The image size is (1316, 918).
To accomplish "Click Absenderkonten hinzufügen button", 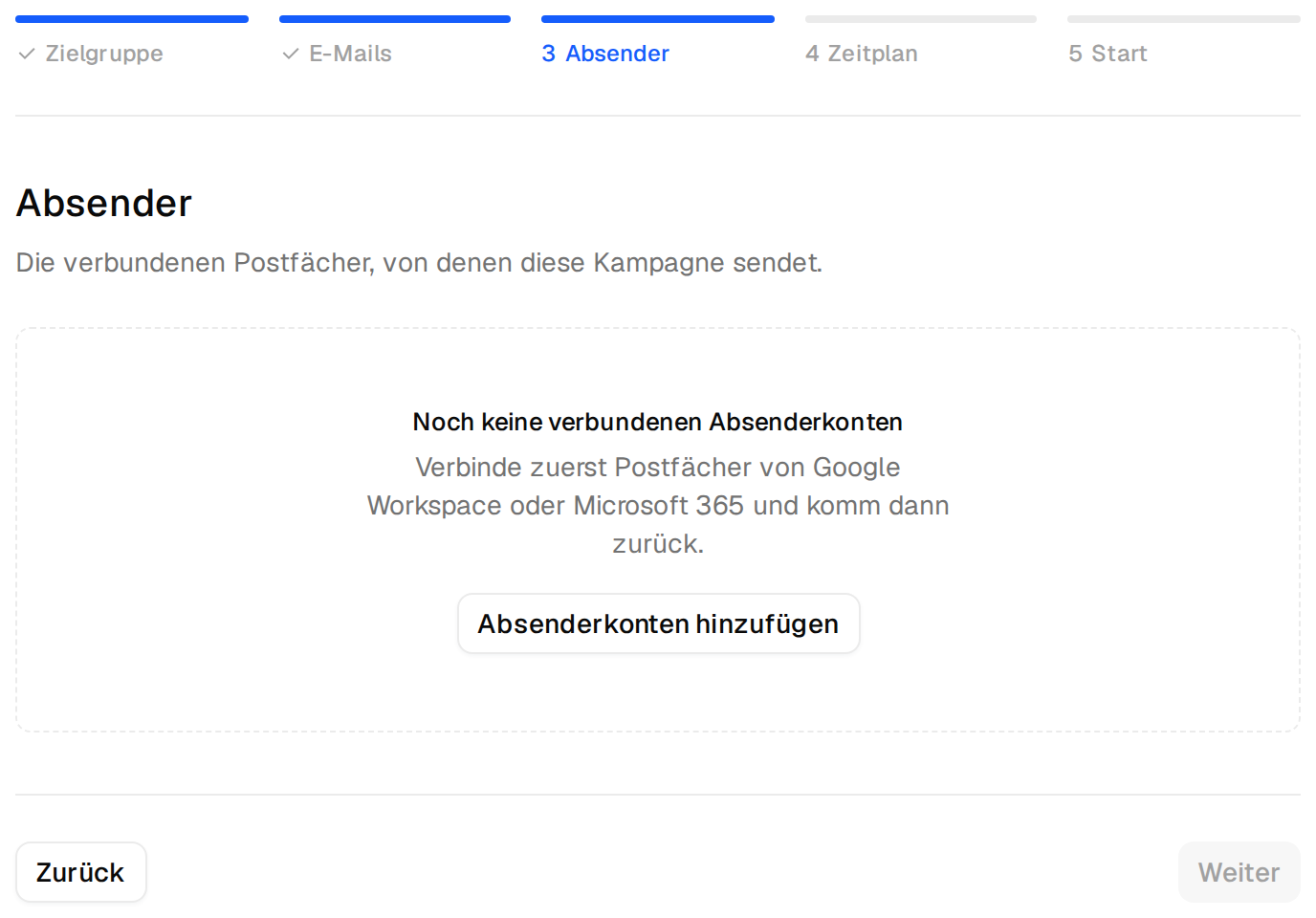I will pos(659,623).
